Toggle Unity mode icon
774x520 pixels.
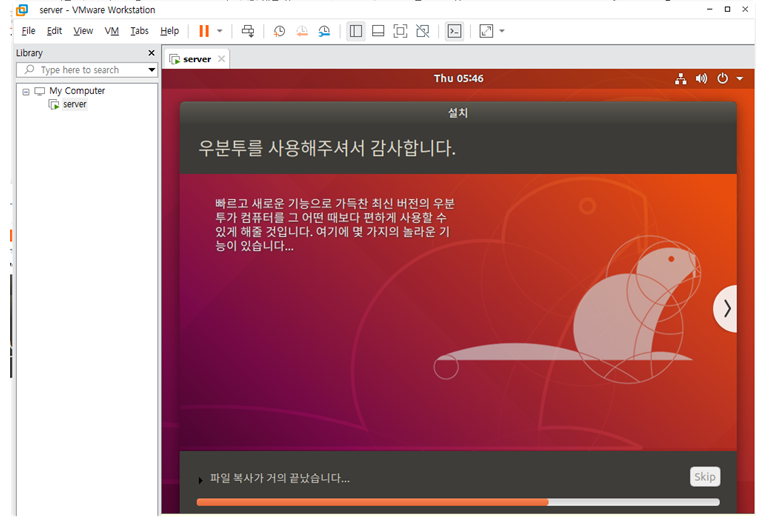pos(423,31)
